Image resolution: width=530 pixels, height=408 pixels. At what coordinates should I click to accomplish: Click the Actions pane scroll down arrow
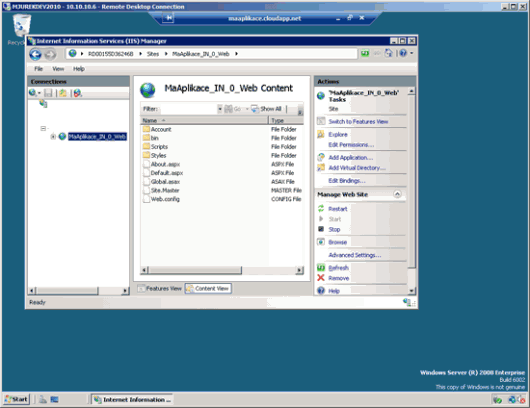411,291
